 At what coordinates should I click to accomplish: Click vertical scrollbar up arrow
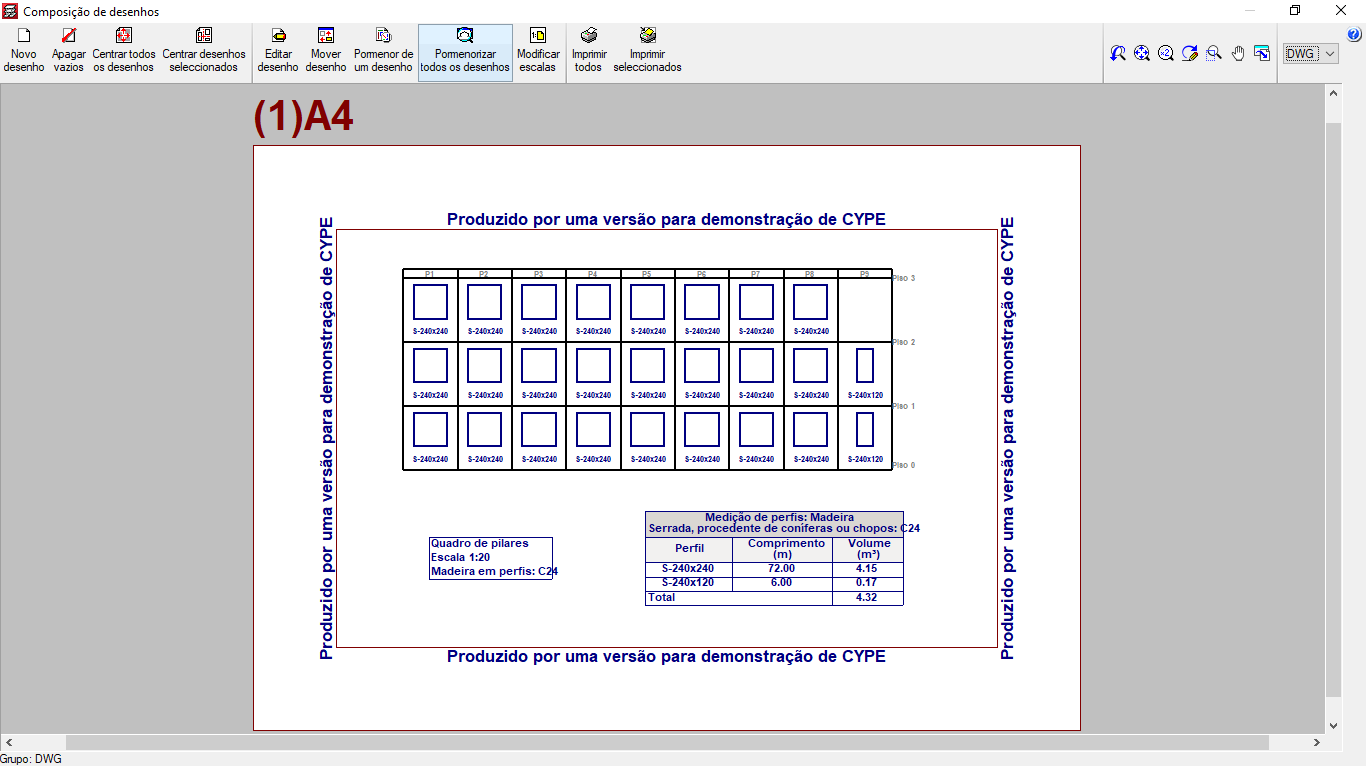point(1333,92)
